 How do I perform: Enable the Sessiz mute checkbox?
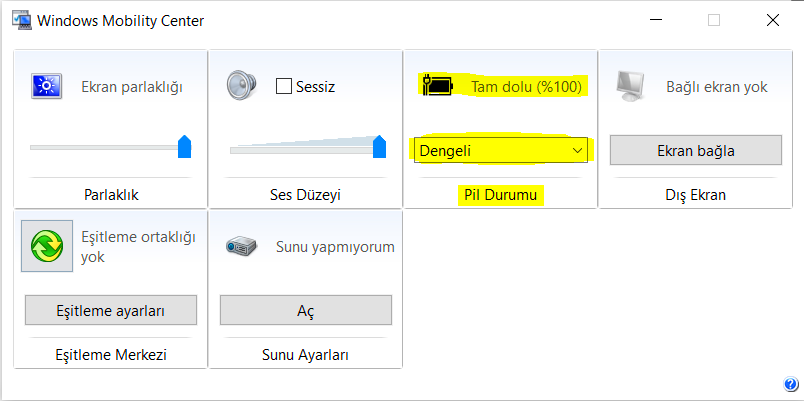pos(283,86)
